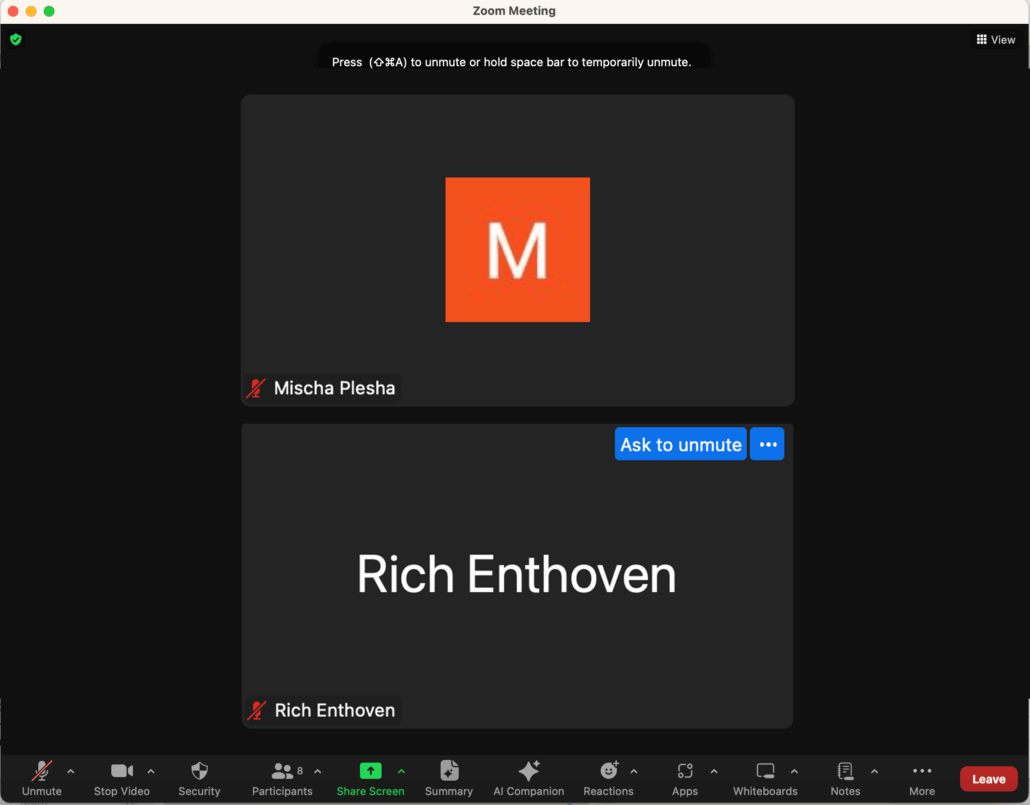Stop your video
The image size is (1030, 805).
[x=121, y=779]
